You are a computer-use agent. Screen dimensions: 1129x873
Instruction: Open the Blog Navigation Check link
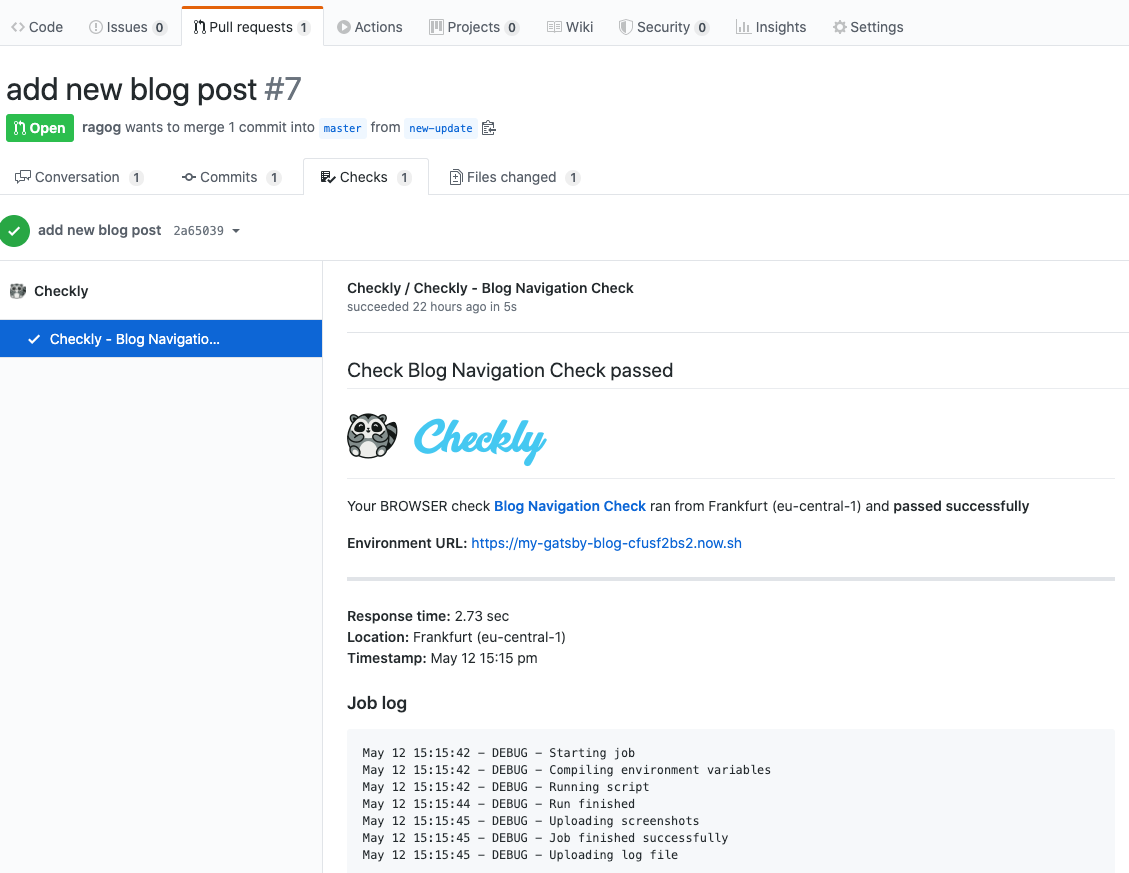point(570,506)
